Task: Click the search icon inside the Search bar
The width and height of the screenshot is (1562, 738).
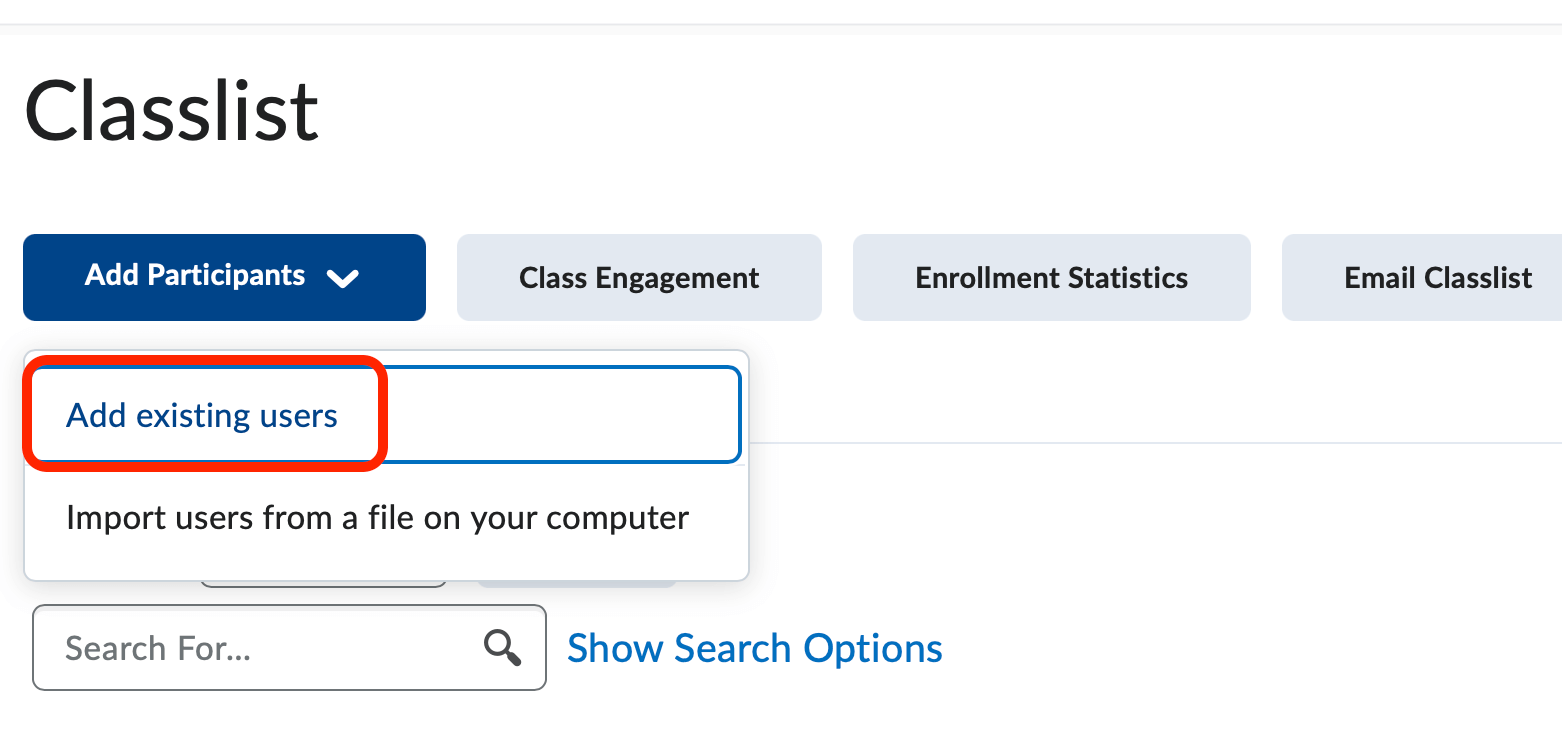Action: click(x=503, y=648)
